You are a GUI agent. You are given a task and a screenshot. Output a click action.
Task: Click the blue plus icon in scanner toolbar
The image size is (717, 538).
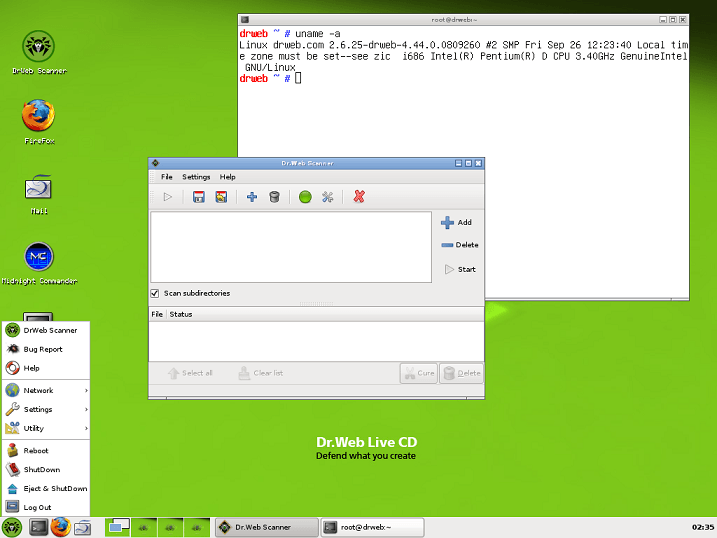pos(252,197)
